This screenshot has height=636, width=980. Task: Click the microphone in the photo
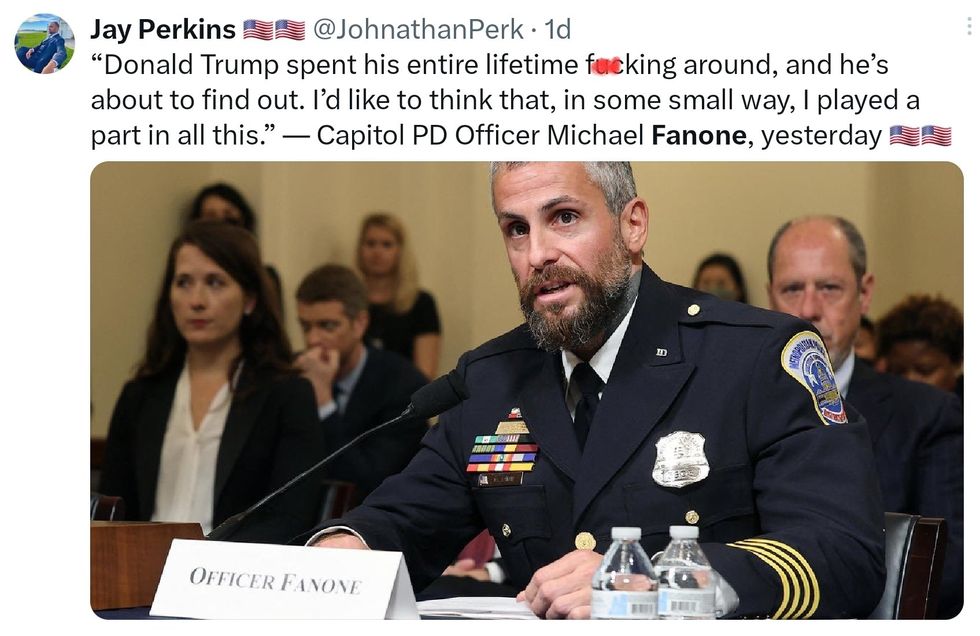tap(439, 395)
